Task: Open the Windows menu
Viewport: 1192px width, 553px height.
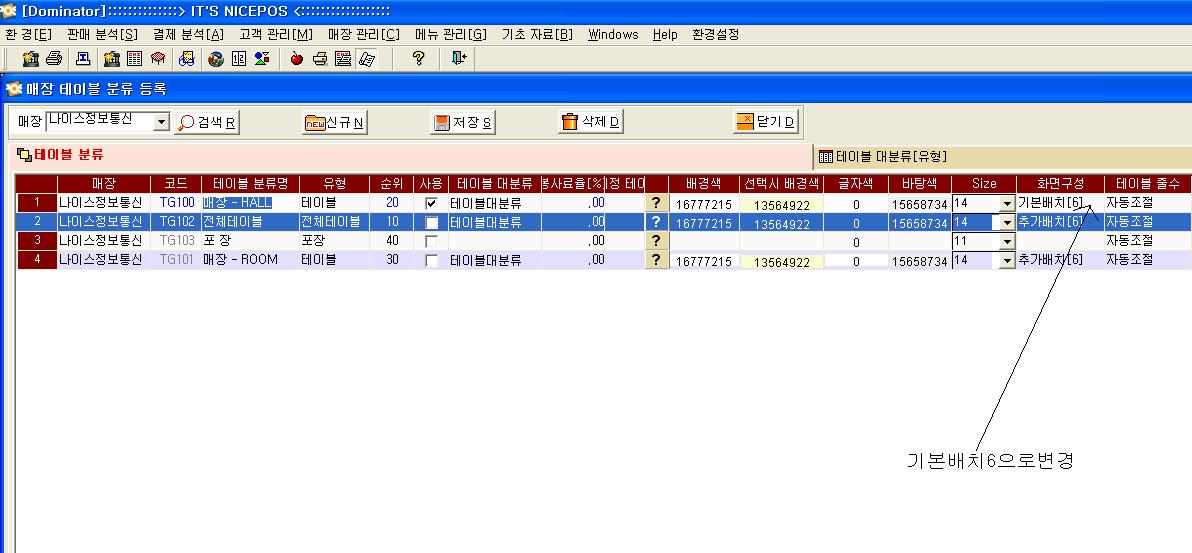Action: pyautogui.click(x=613, y=35)
